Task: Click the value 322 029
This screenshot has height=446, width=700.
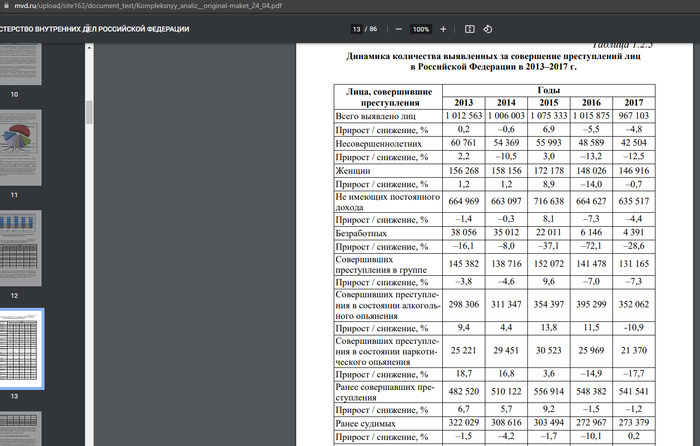Action: pos(463,423)
